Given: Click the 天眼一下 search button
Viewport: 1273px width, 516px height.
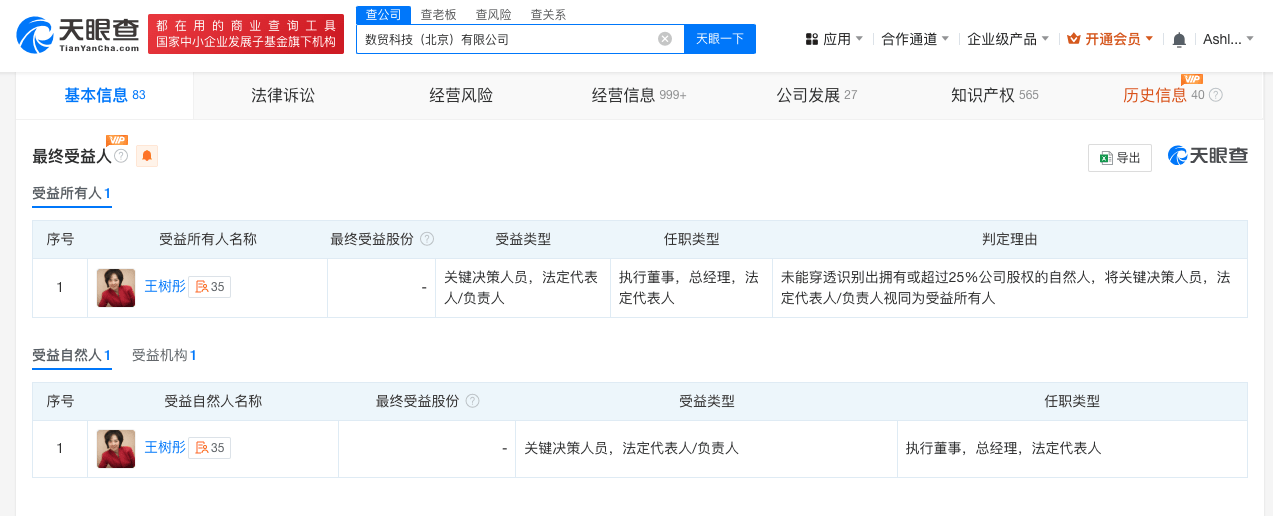Looking at the screenshot, I should 720,39.
